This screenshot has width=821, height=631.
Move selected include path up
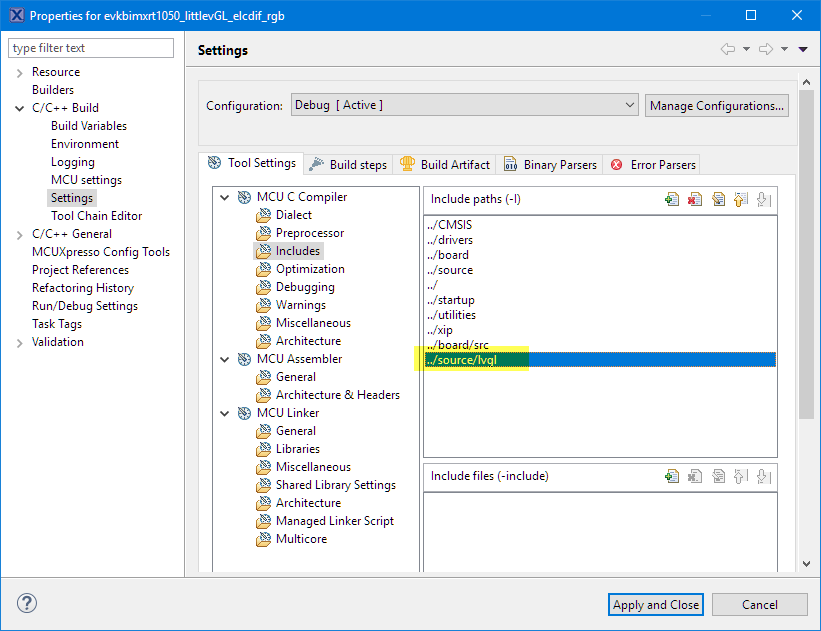(x=741, y=199)
